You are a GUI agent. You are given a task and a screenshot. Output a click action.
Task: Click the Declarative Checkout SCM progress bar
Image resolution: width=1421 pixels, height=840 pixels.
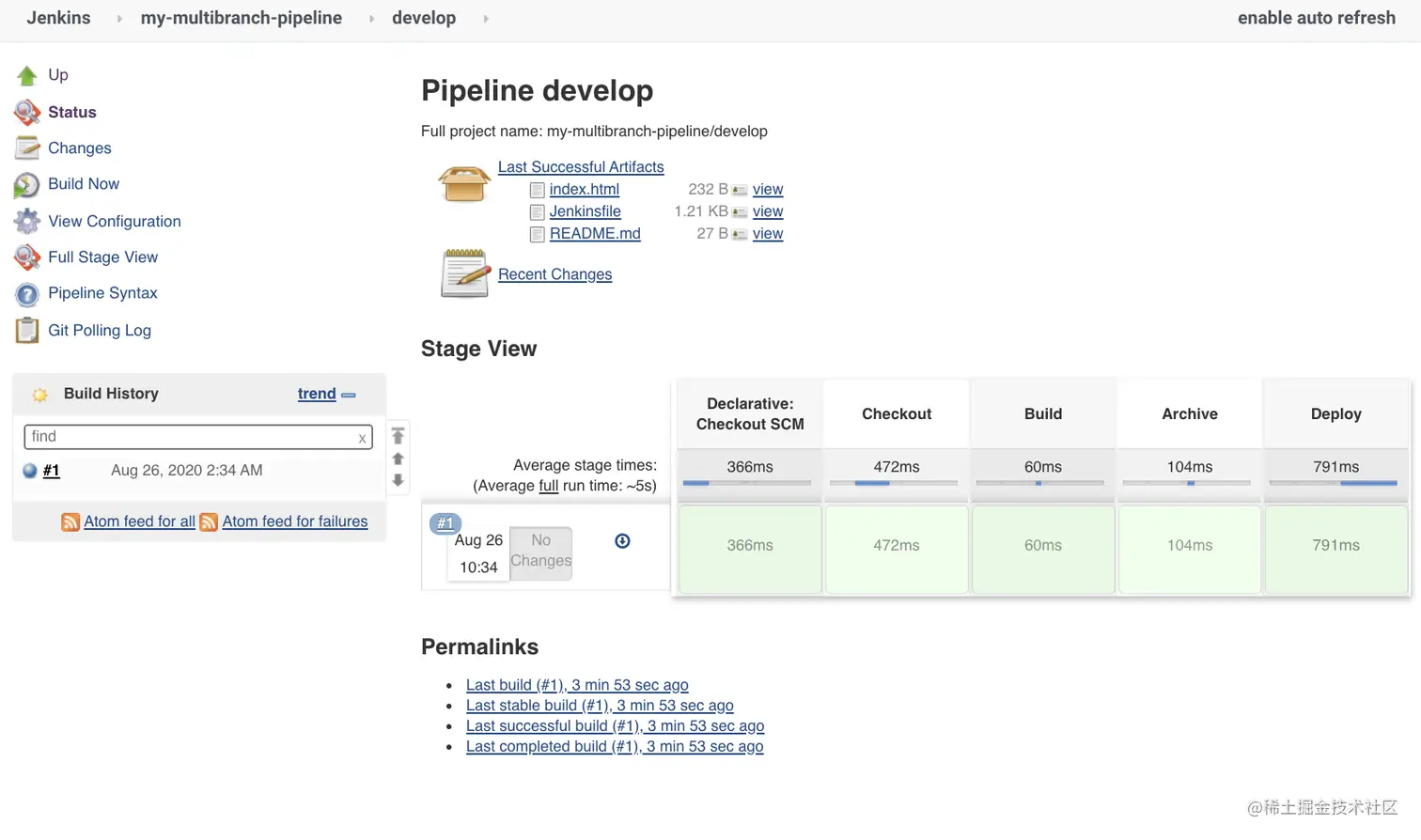pos(747,483)
